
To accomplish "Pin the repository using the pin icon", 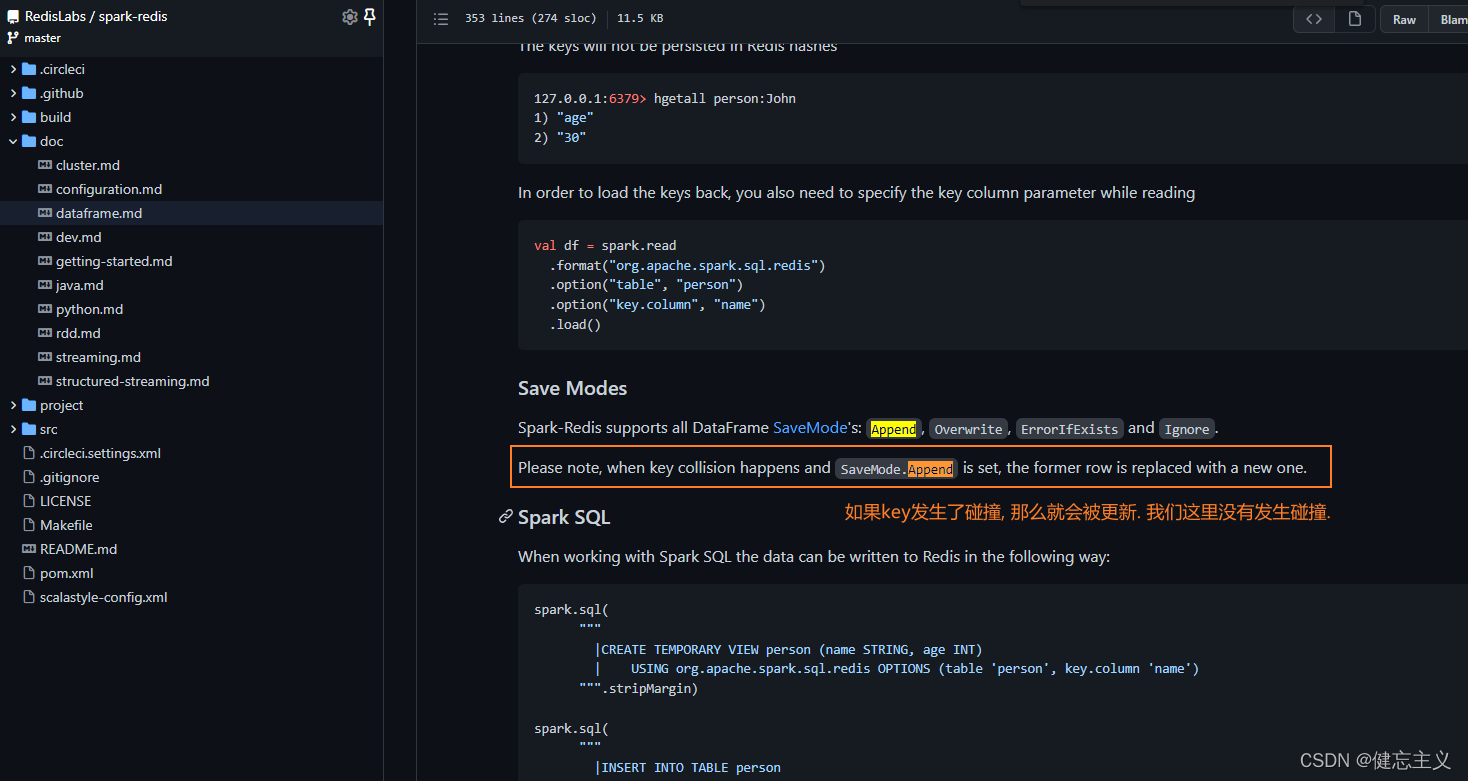I will tap(370, 16).
